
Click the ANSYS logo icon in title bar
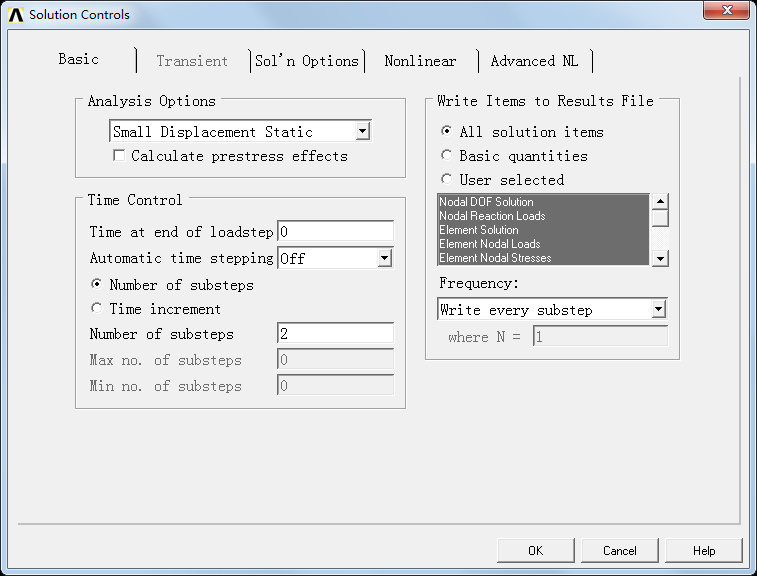(x=15, y=15)
